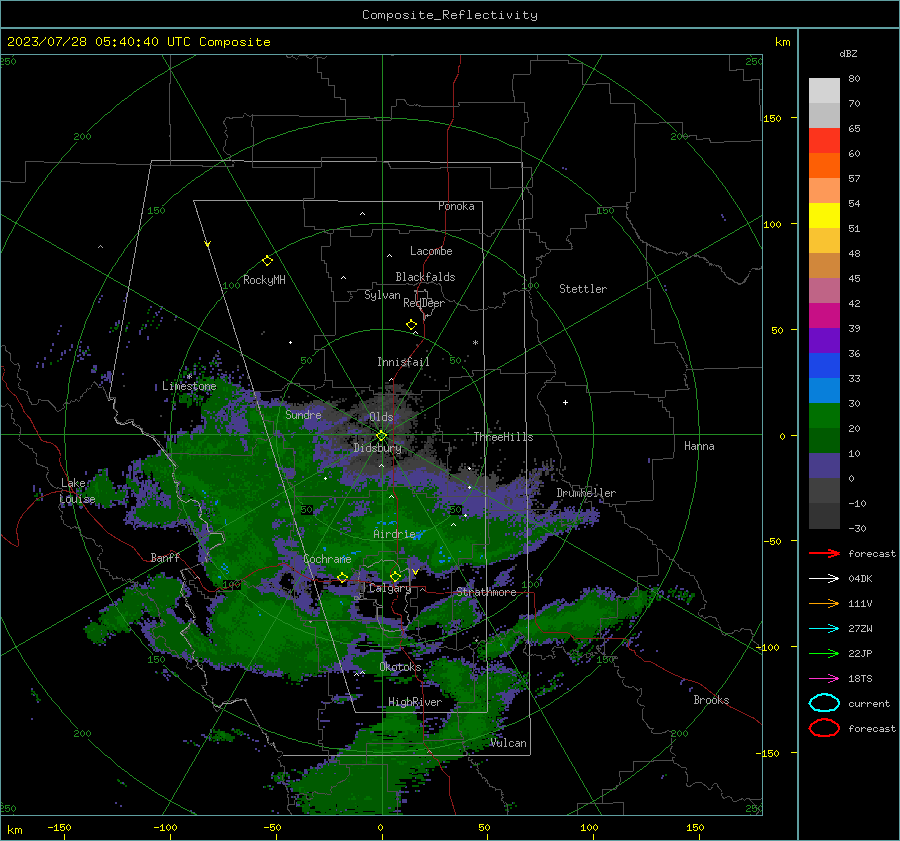The width and height of the screenshot is (900, 841).
Task: Select the orange 111V arrow icon
Action: point(824,603)
